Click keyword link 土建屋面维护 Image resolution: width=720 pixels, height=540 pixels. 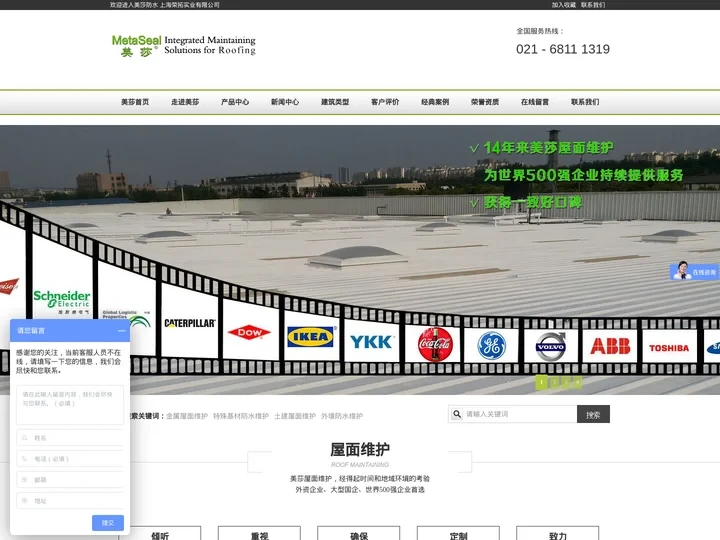click(x=295, y=416)
